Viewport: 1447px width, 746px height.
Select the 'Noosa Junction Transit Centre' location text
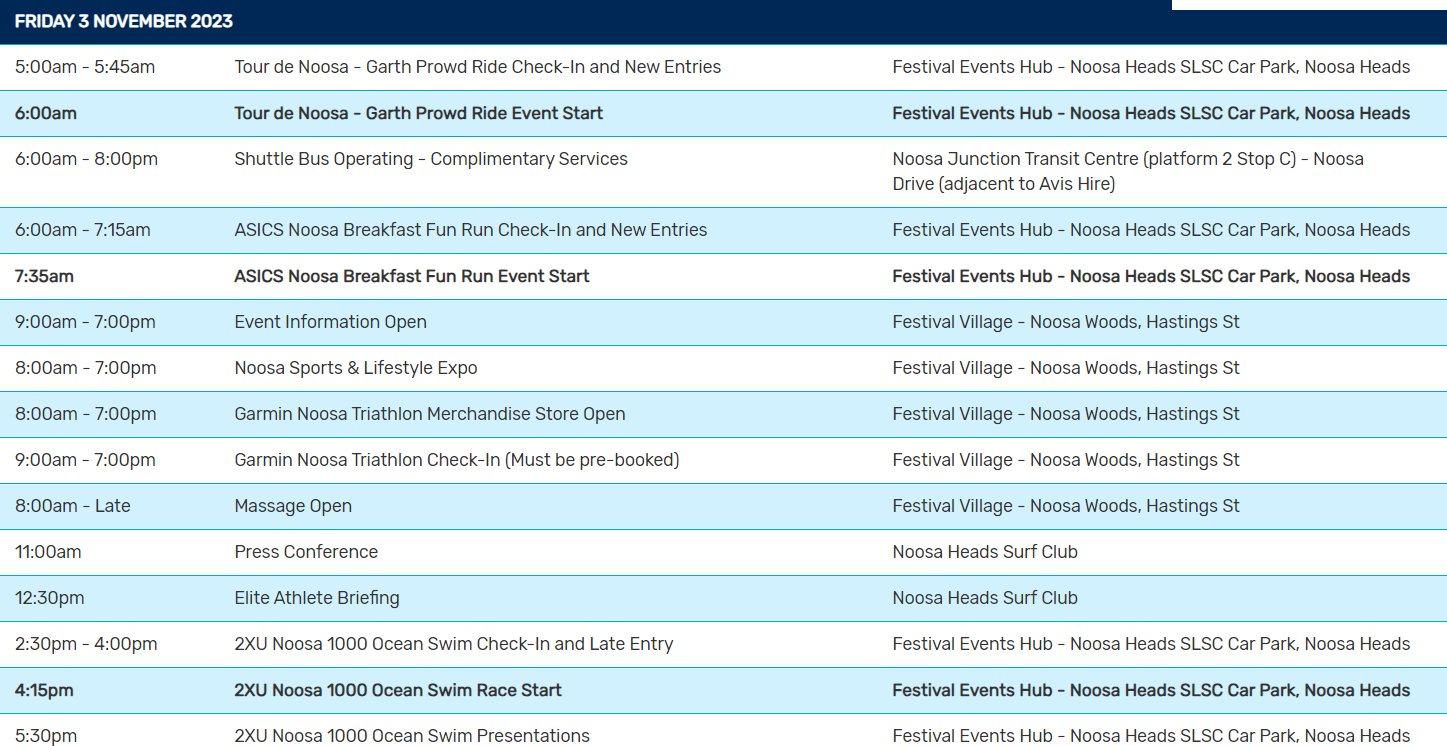(x=1128, y=171)
